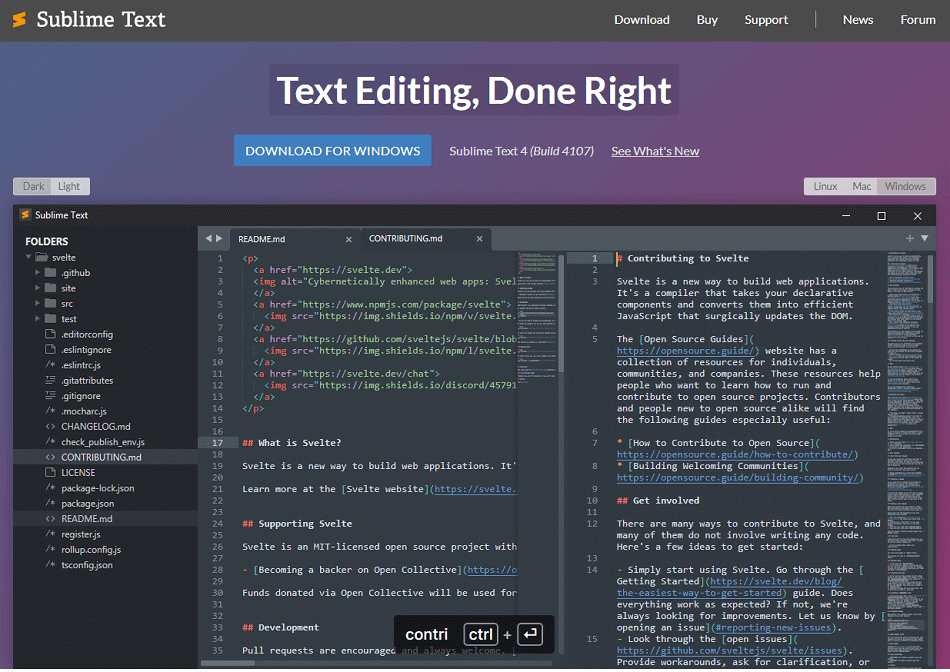Expand the test folder

[x=37, y=318]
